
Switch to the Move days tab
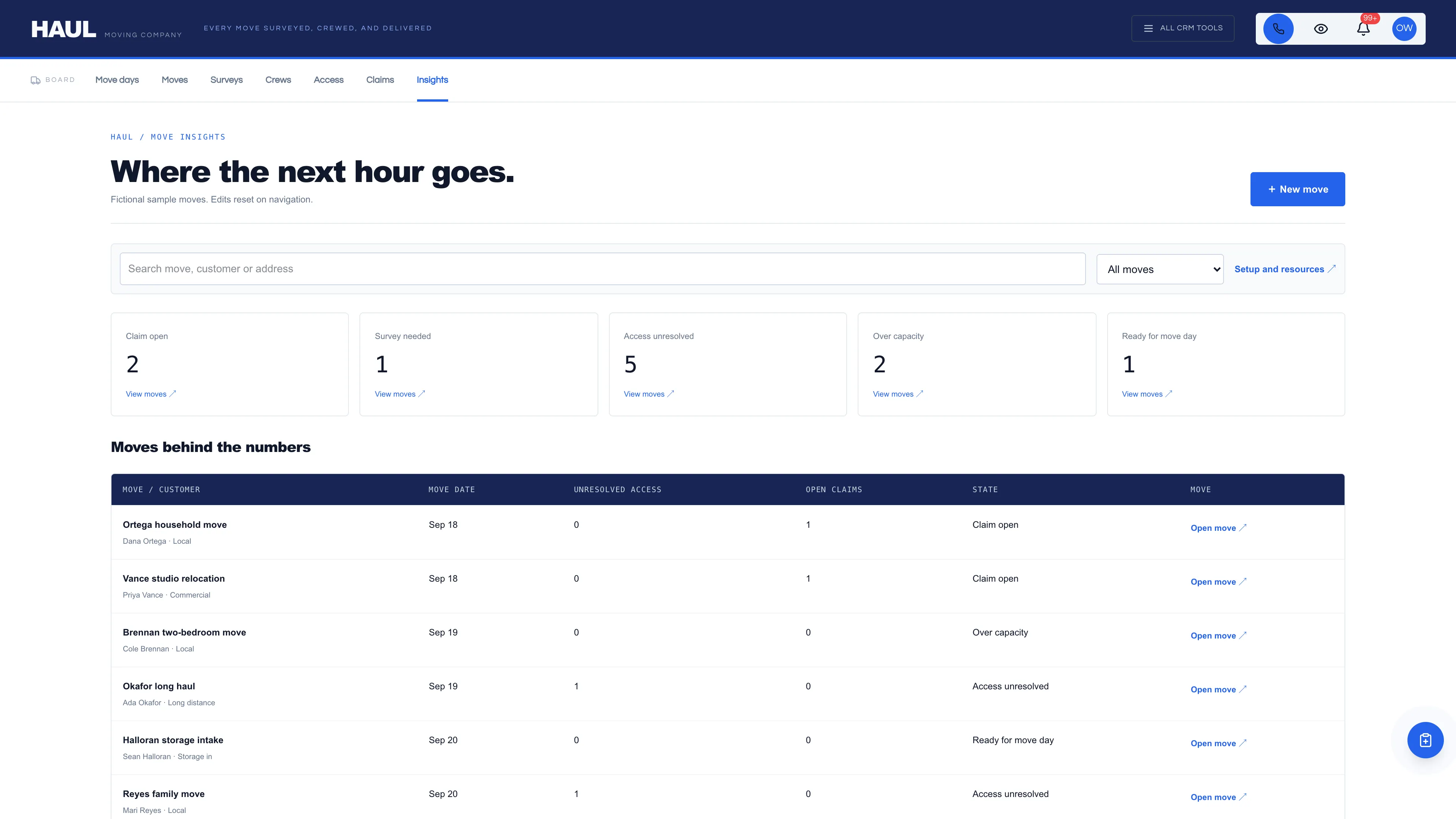[x=117, y=80]
